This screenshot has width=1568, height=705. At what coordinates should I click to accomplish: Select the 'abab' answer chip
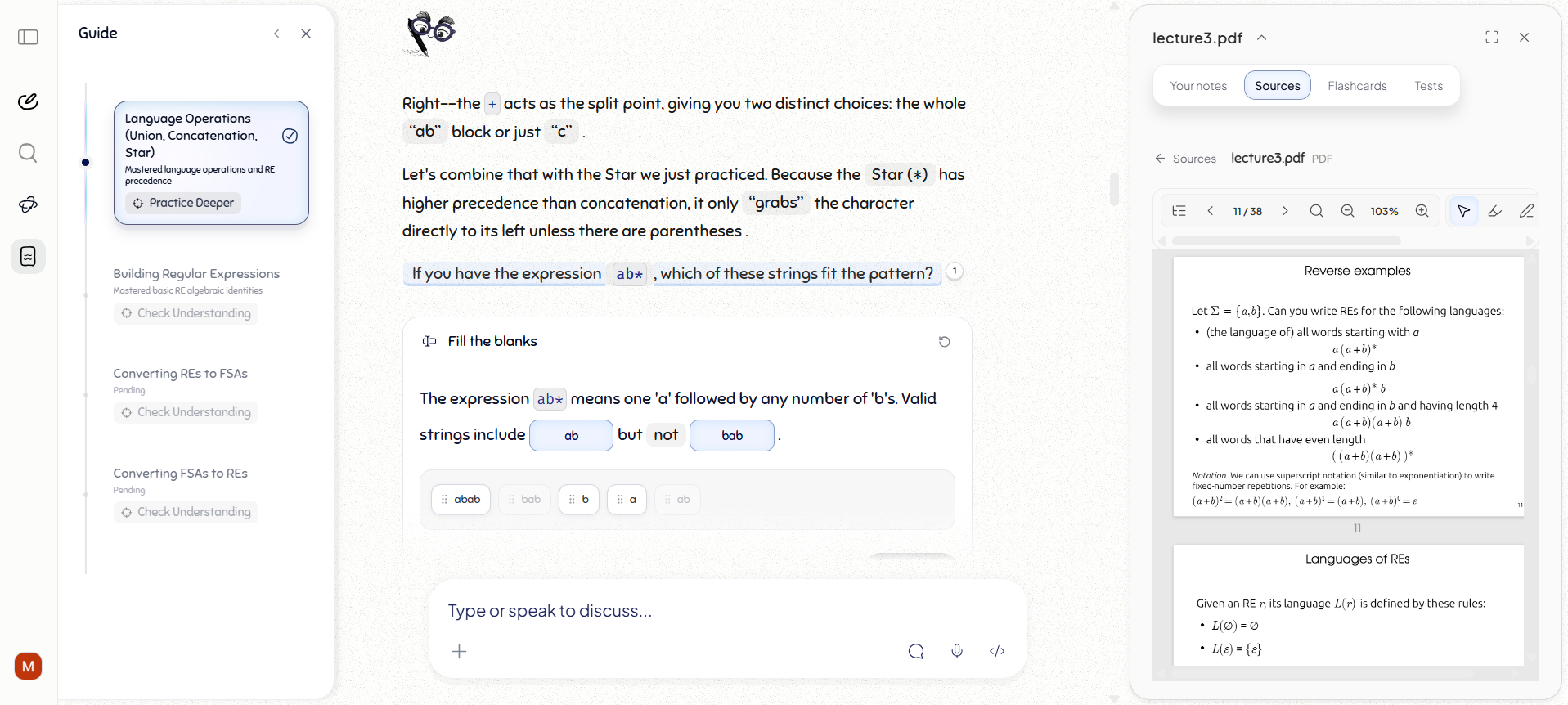pyautogui.click(x=461, y=500)
